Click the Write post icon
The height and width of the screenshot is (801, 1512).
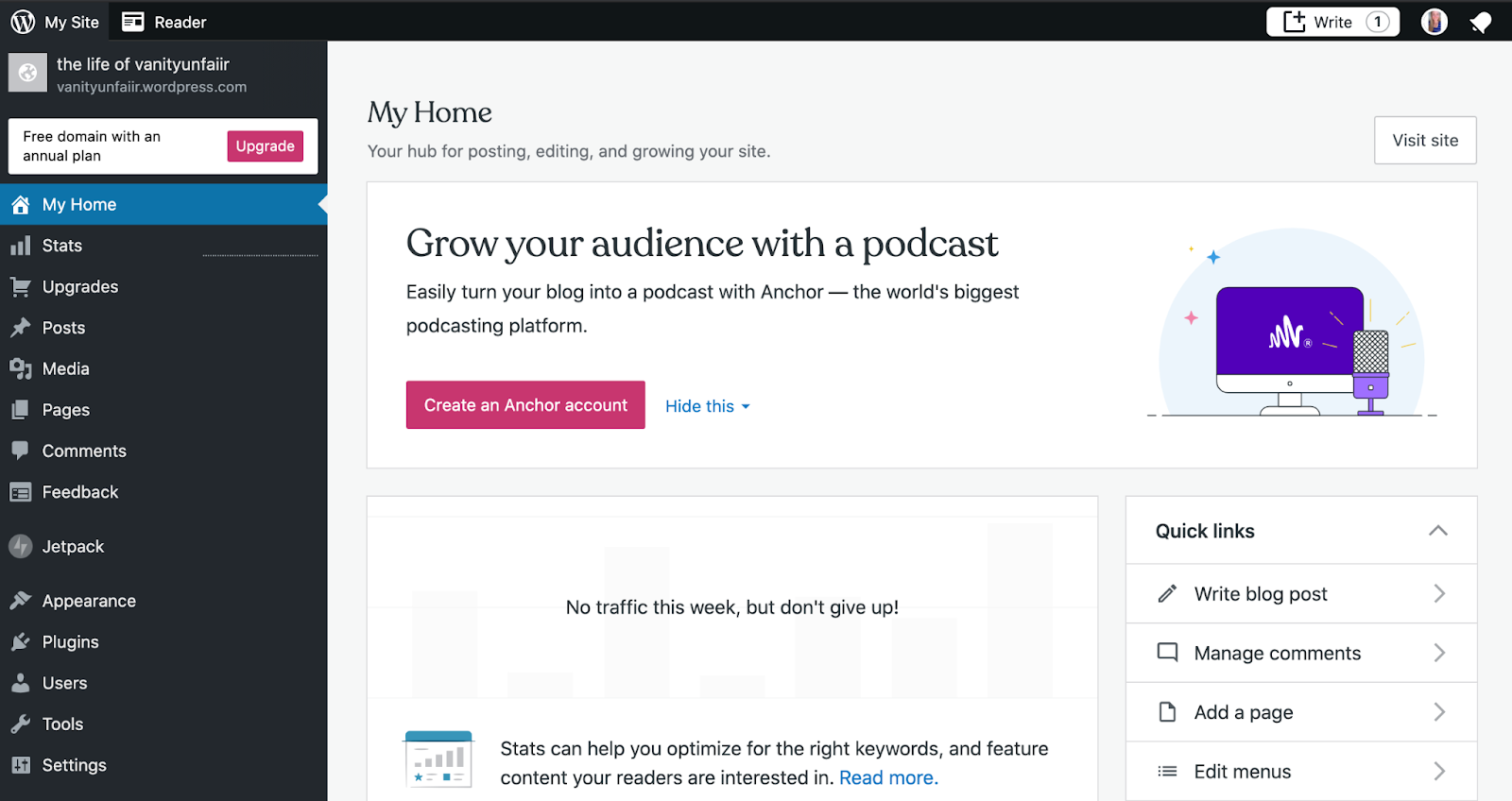click(x=1294, y=21)
